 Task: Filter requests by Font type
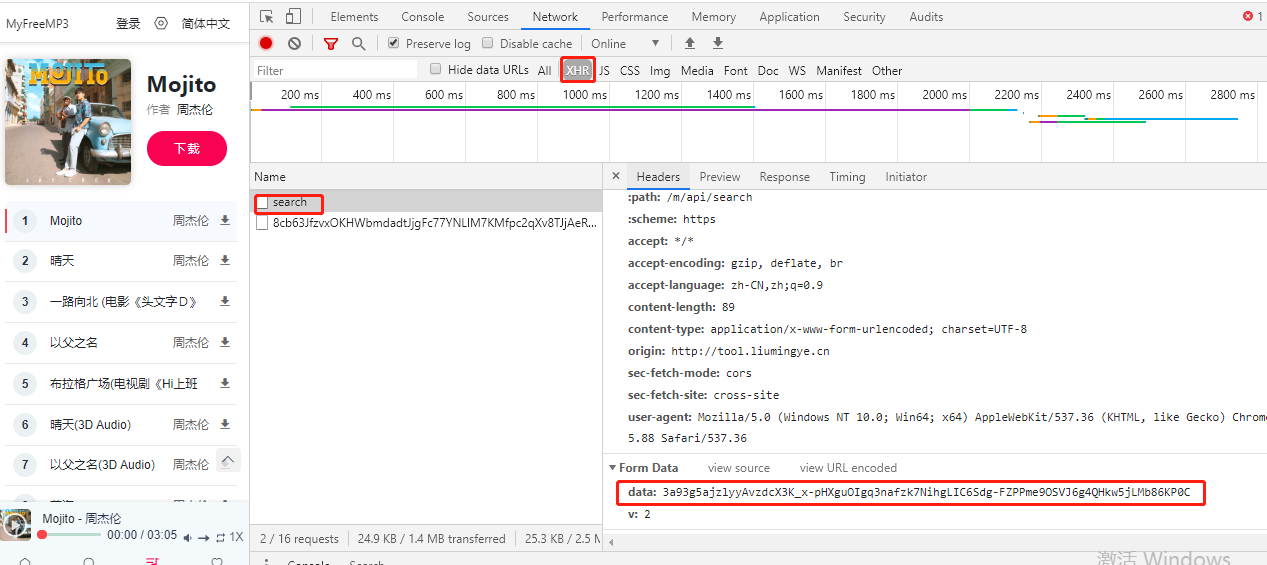736,71
